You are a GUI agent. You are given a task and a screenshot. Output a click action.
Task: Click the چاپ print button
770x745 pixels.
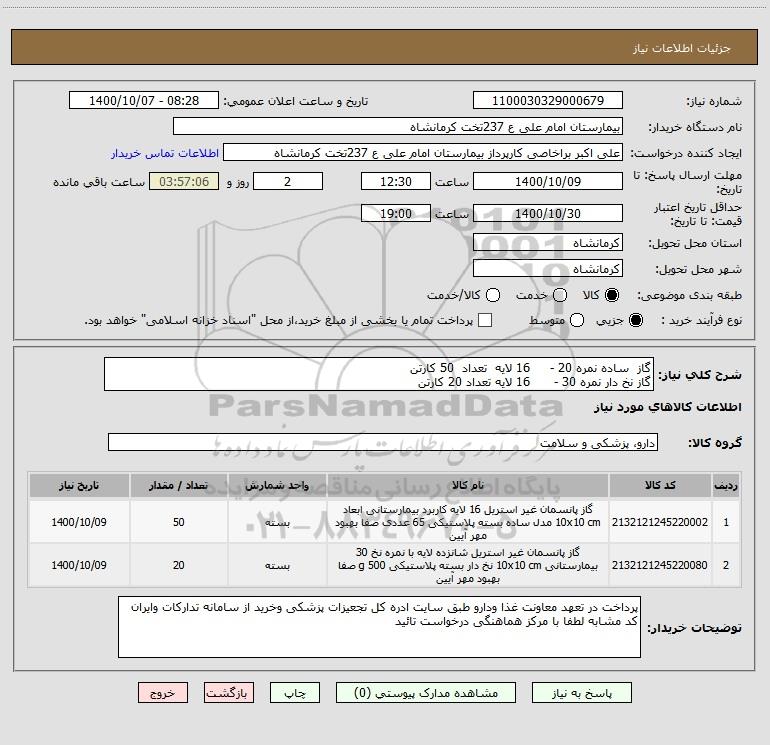click(x=295, y=693)
